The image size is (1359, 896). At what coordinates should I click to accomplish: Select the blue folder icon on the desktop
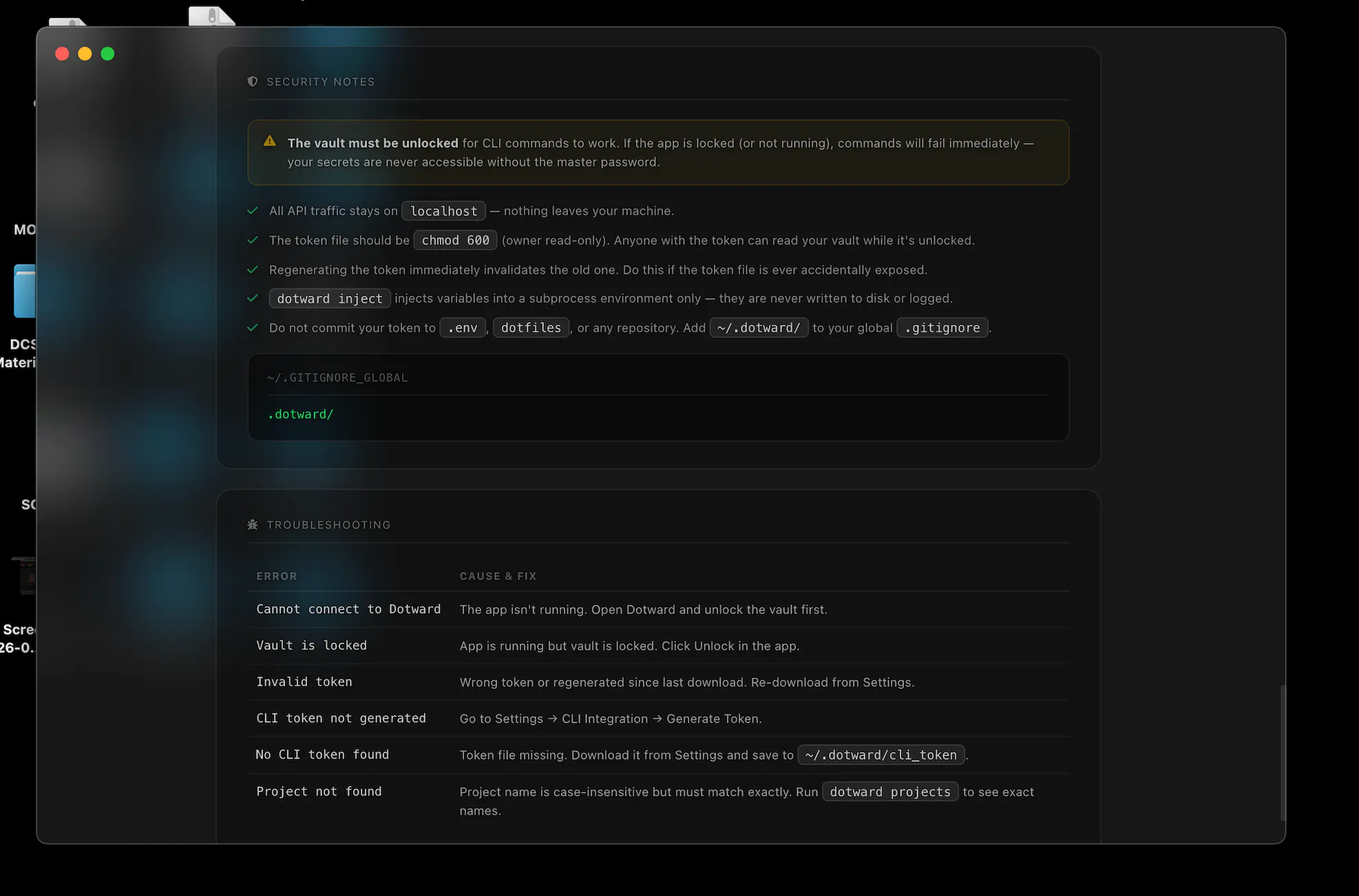25,291
